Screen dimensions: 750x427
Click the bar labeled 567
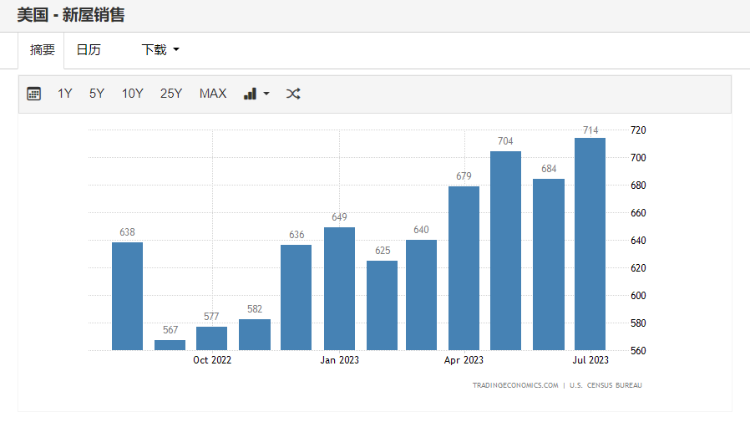point(170,345)
